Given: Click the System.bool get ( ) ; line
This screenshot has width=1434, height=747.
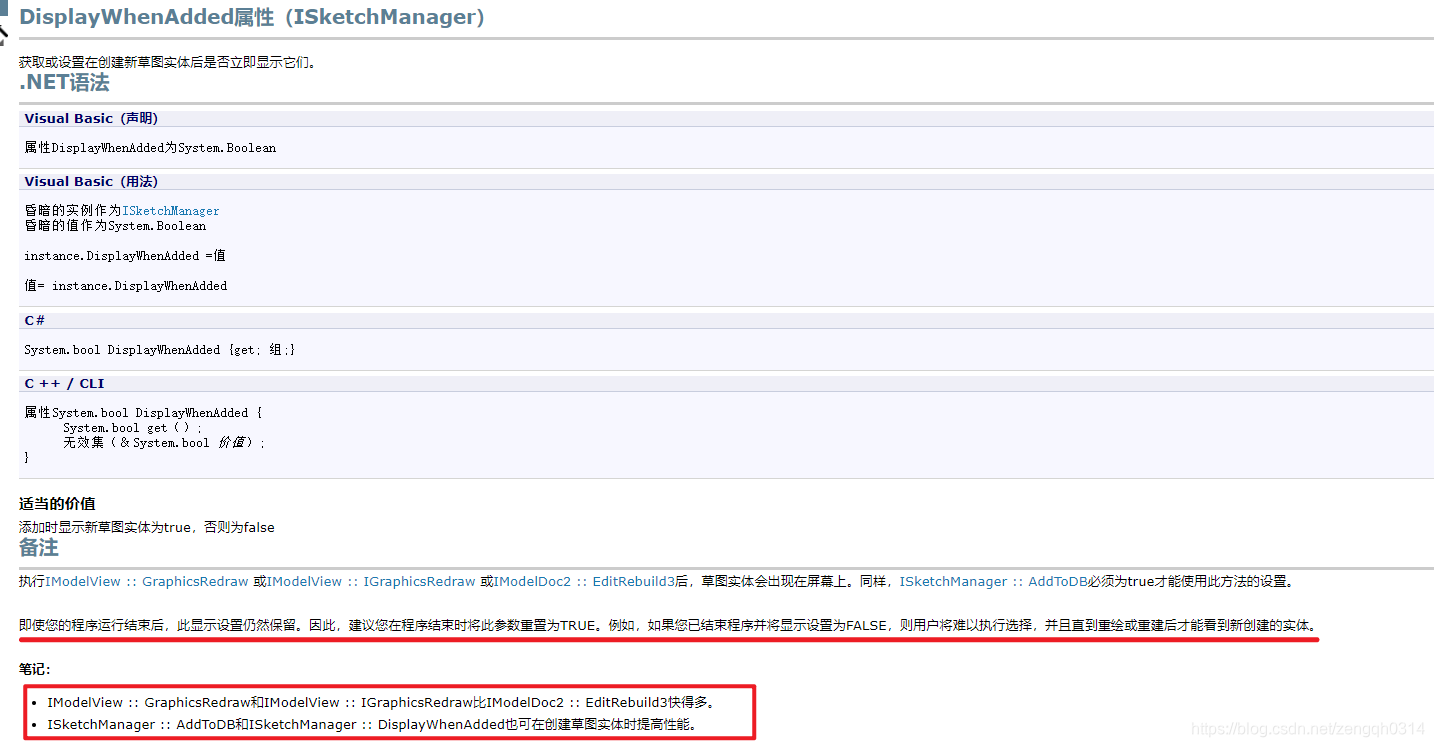Looking at the screenshot, I should 132,427.
